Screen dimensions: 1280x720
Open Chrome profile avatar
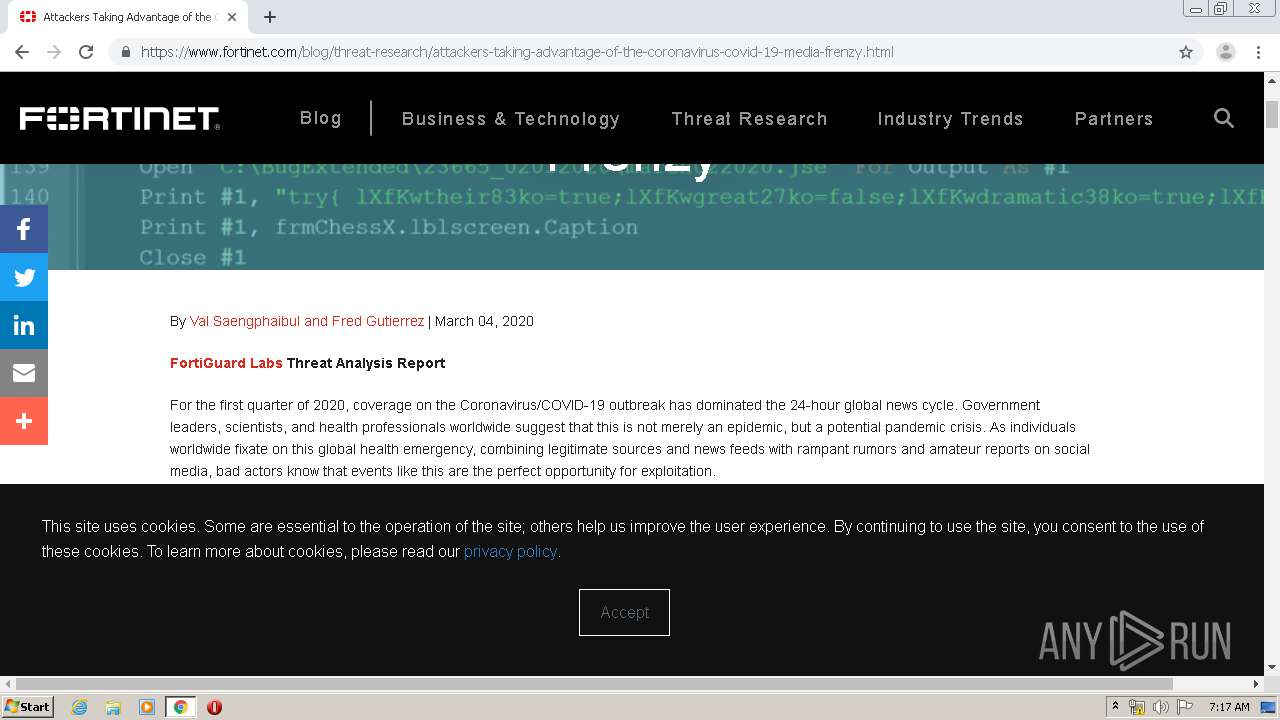1225,52
